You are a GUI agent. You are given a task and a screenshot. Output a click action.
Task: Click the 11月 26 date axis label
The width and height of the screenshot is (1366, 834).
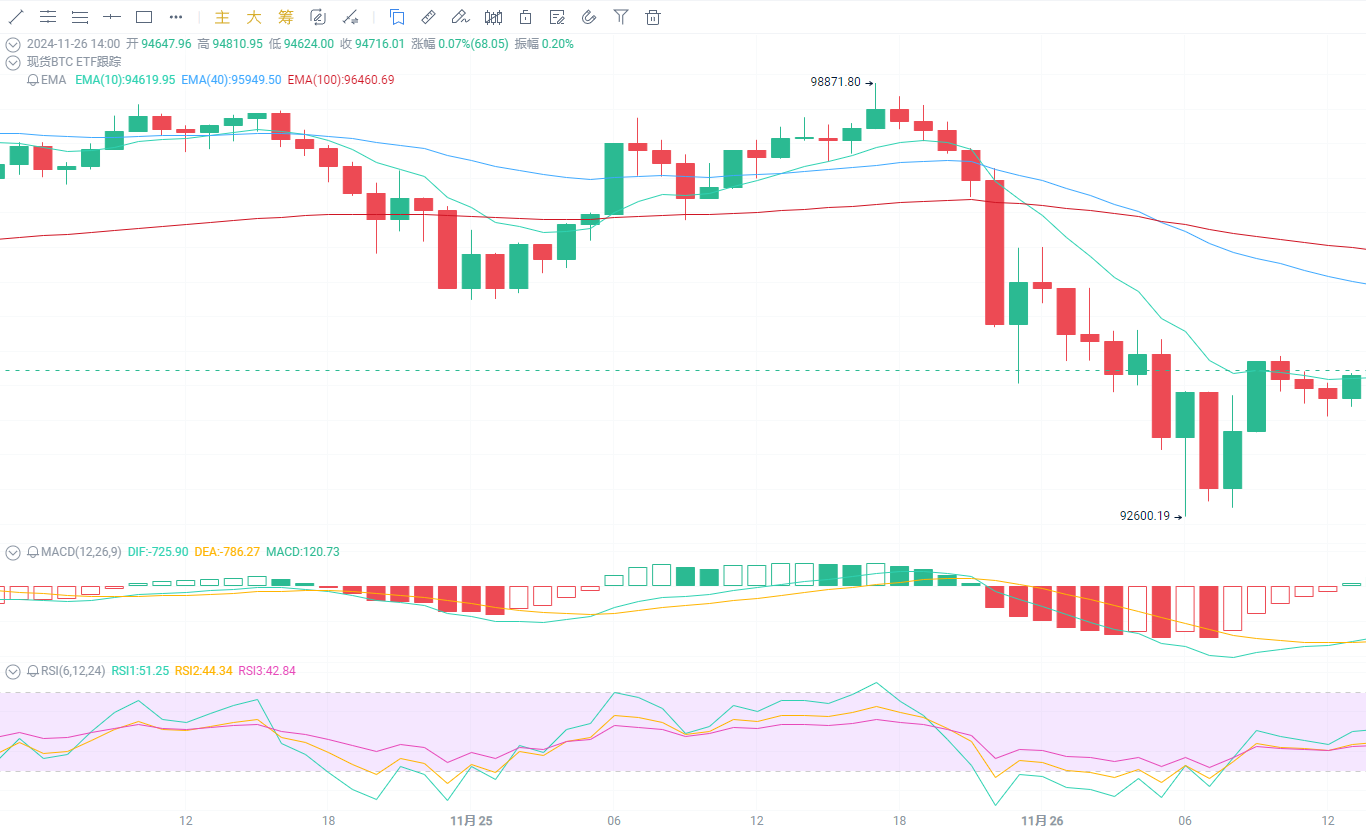pyautogui.click(x=1042, y=821)
